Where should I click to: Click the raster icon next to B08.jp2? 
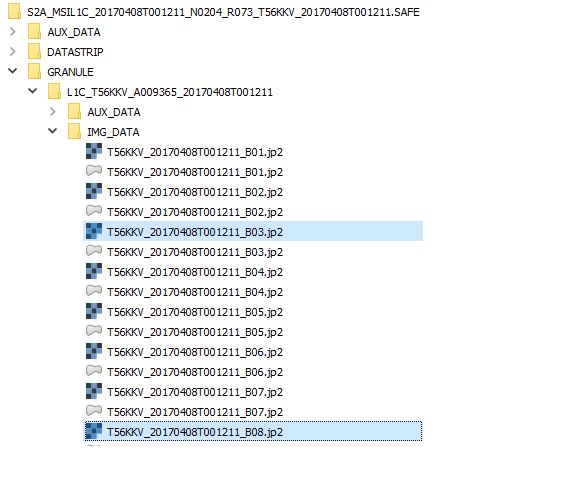click(x=94, y=431)
